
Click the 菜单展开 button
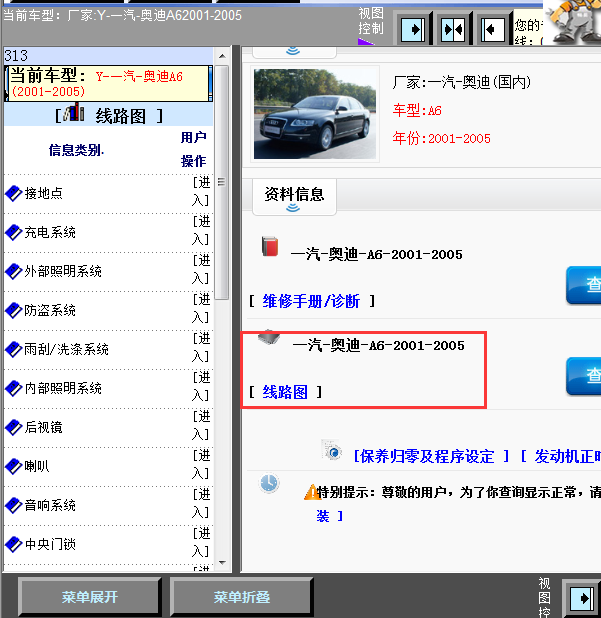click(90, 597)
